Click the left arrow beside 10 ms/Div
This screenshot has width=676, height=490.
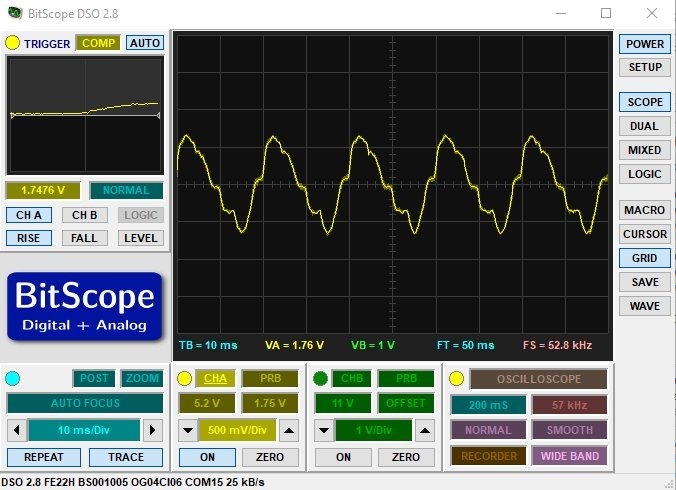(x=16, y=430)
